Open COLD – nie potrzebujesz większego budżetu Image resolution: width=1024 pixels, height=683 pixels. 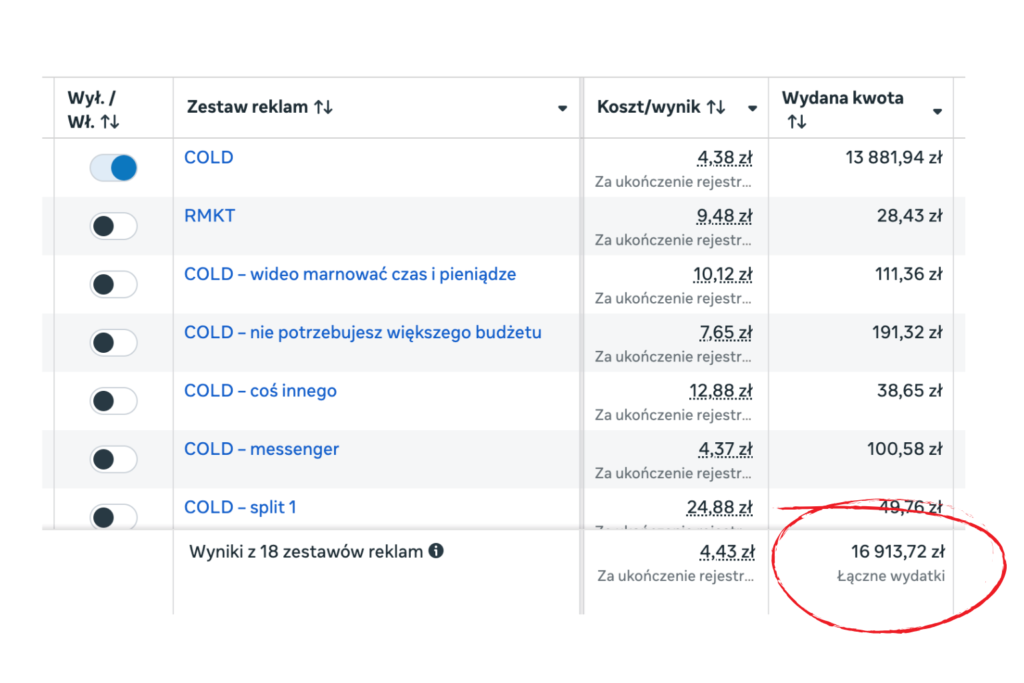click(362, 332)
